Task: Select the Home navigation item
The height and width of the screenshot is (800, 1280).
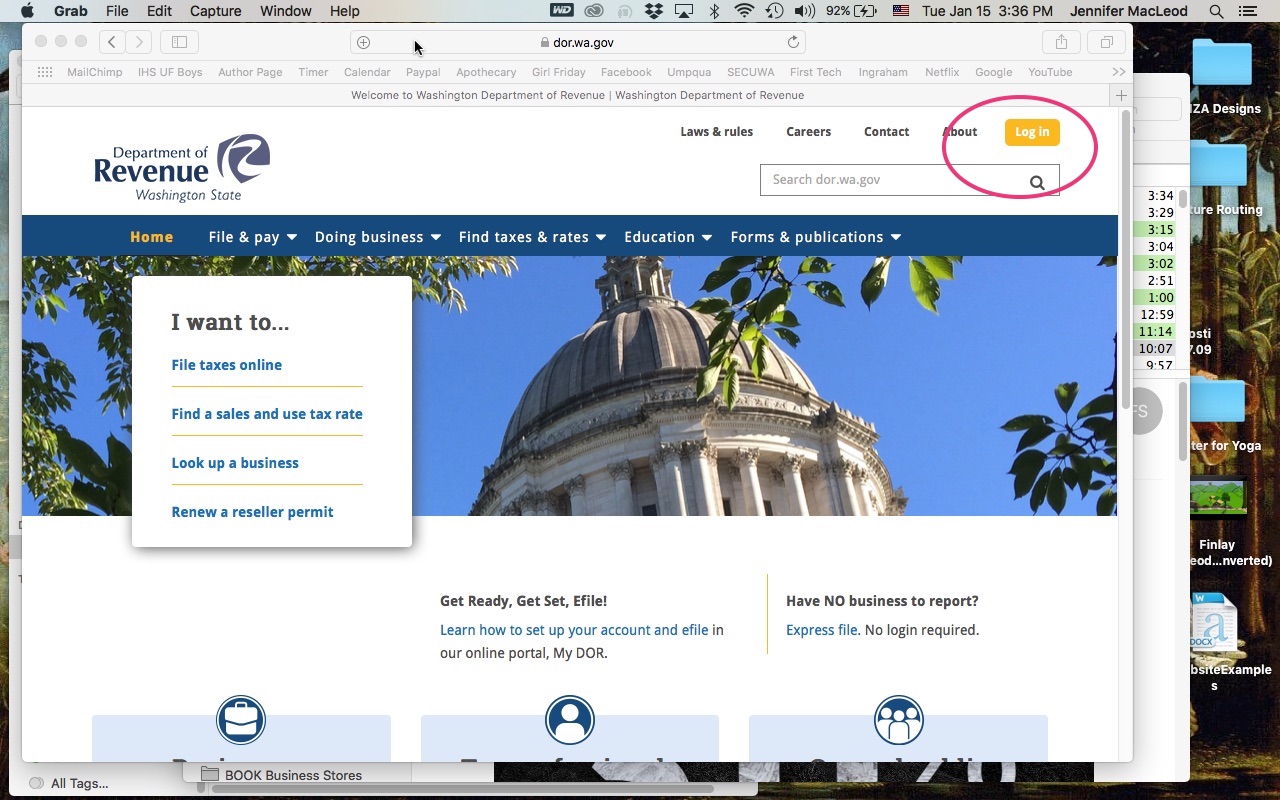Action: 151,237
